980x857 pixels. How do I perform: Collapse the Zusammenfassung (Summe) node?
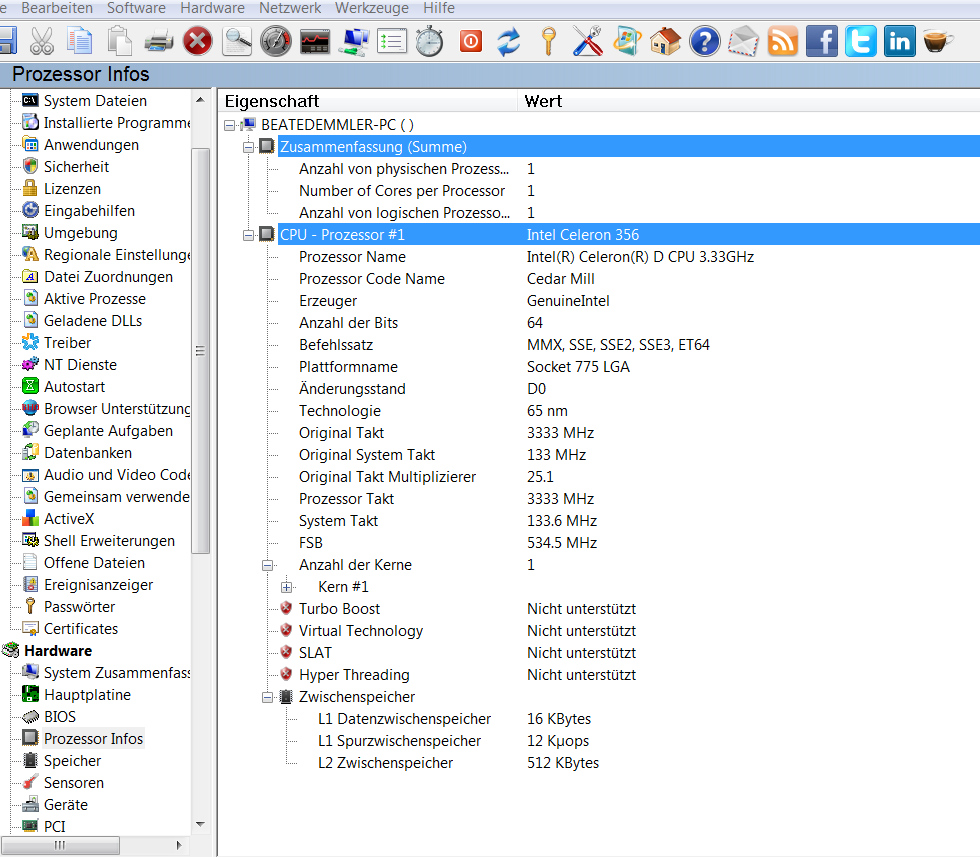[x=249, y=148]
